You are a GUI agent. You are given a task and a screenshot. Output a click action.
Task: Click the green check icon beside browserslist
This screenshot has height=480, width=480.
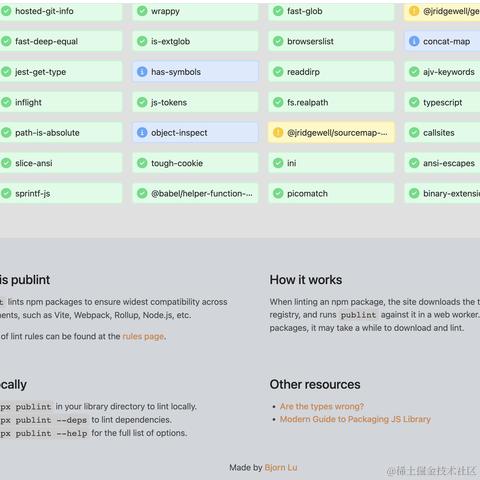point(278,41)
